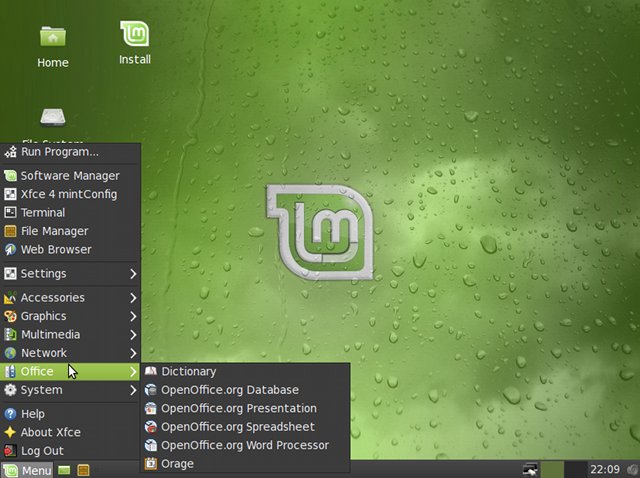The width and height of the screenshot is (640, 478).
Task: Expand the Network submenu arrow
Action: 133,353
